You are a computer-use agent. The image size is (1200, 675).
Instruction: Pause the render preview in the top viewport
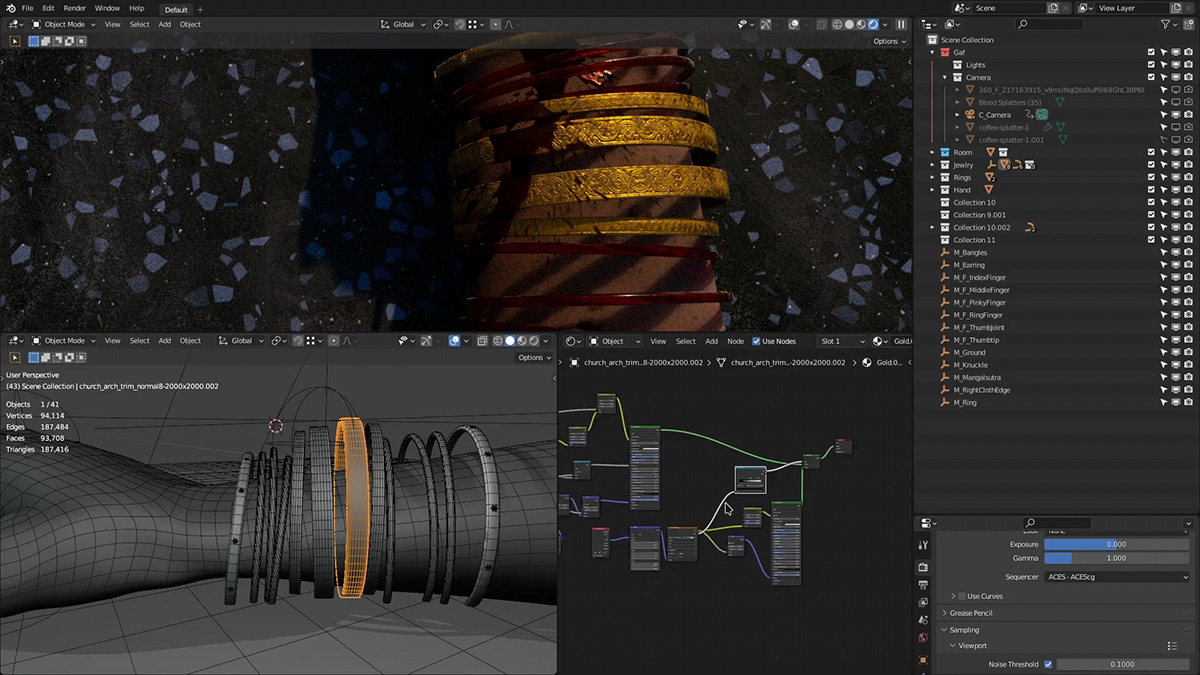point(901,24)
